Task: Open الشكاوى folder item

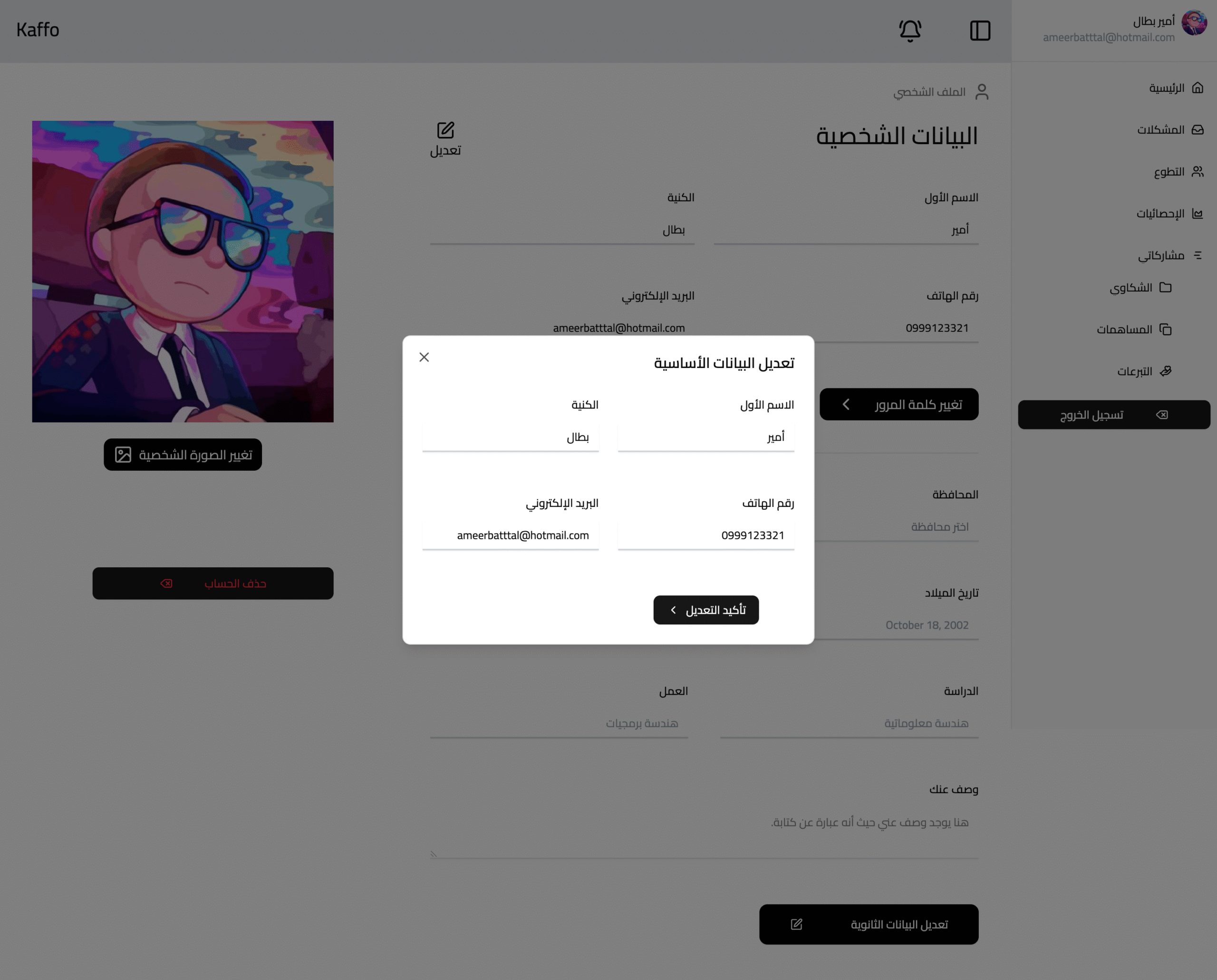Action: 1140,287
